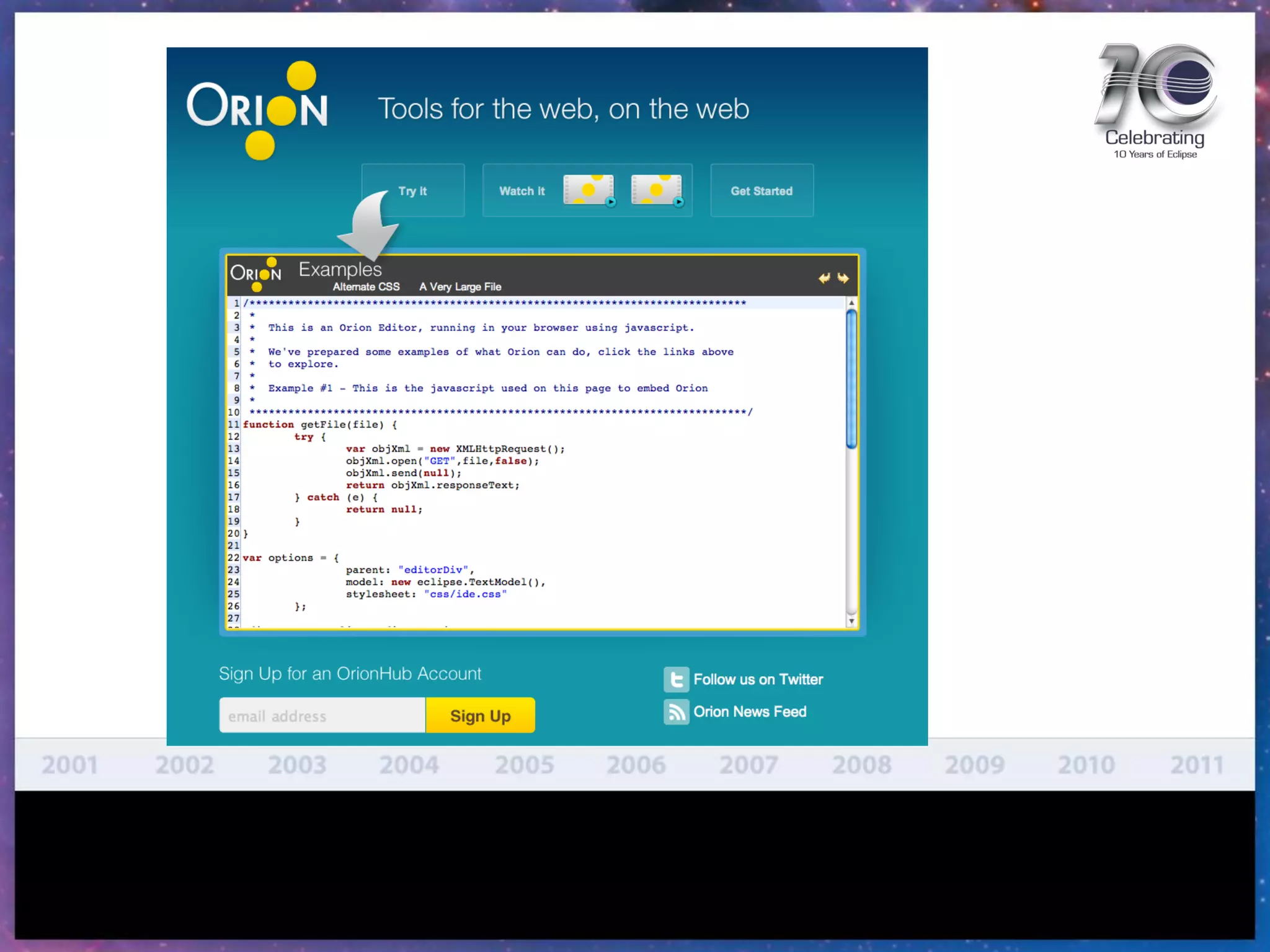Click the Twitter bird icon
Viewport: 1270px width, 952px height.
coord(676,679)
